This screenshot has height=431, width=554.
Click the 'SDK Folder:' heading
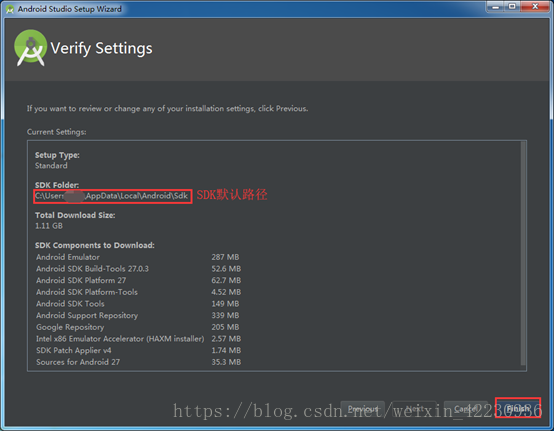click(x=57, y=185)
